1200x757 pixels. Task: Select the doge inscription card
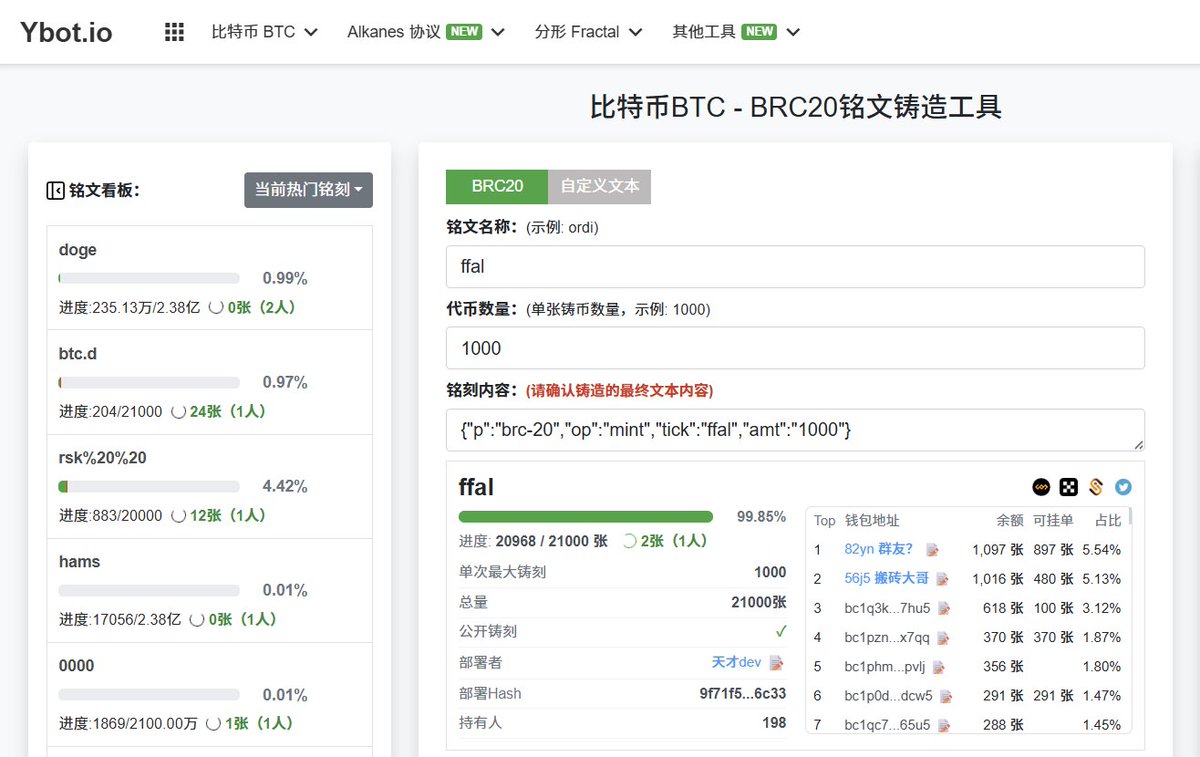coord(210,278)
